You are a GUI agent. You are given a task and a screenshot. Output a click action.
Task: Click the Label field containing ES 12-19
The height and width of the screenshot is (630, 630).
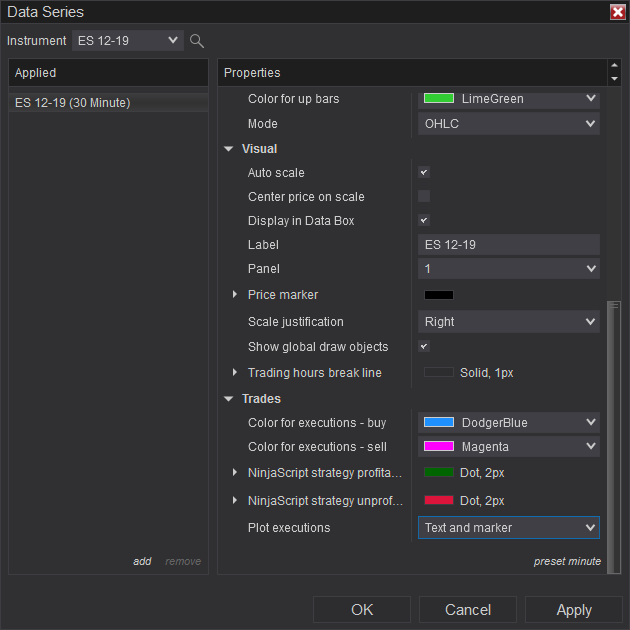508,245
